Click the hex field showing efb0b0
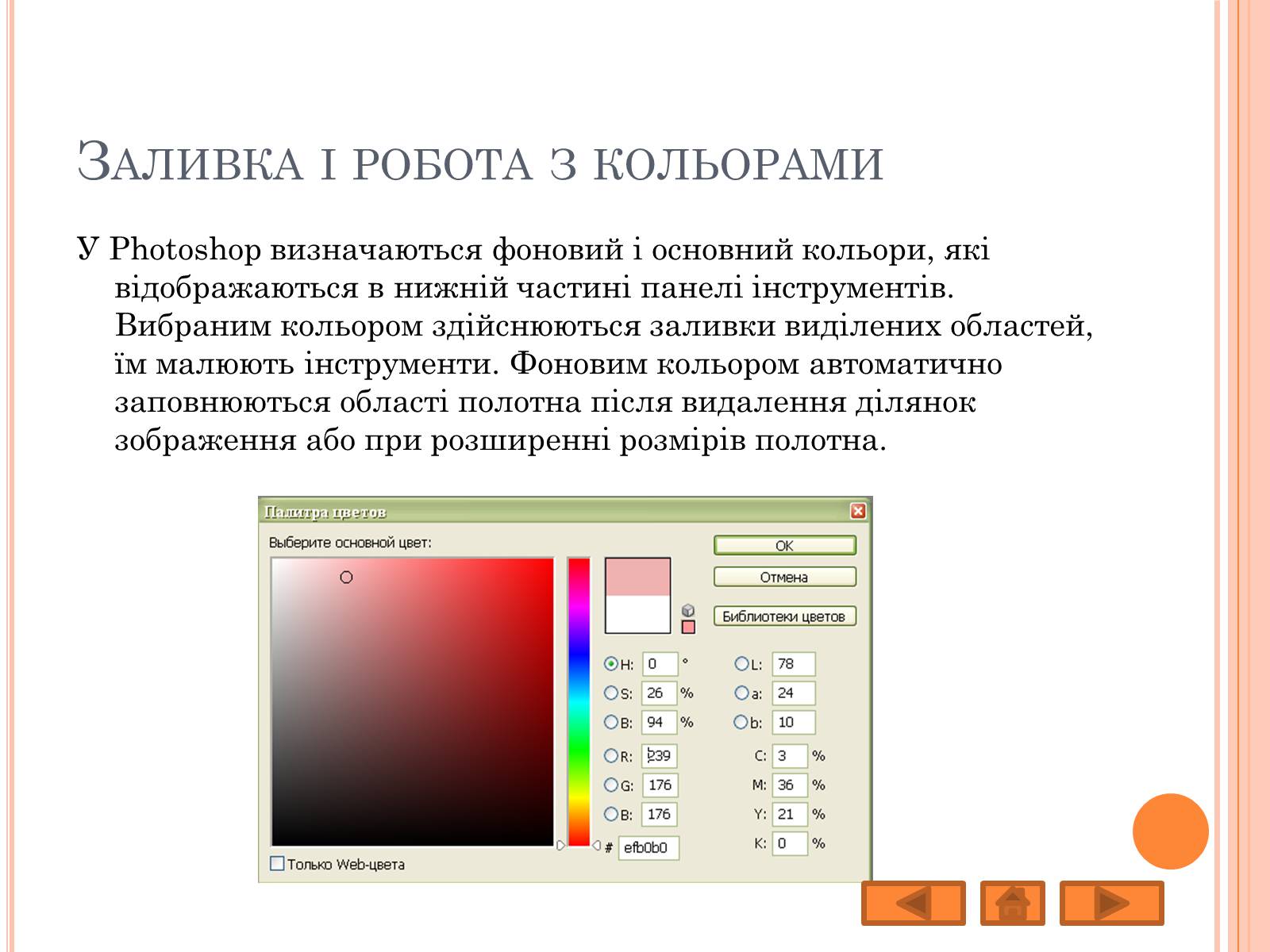The image size is (1270, 952). pyautogui.click(x=648, y=847)
